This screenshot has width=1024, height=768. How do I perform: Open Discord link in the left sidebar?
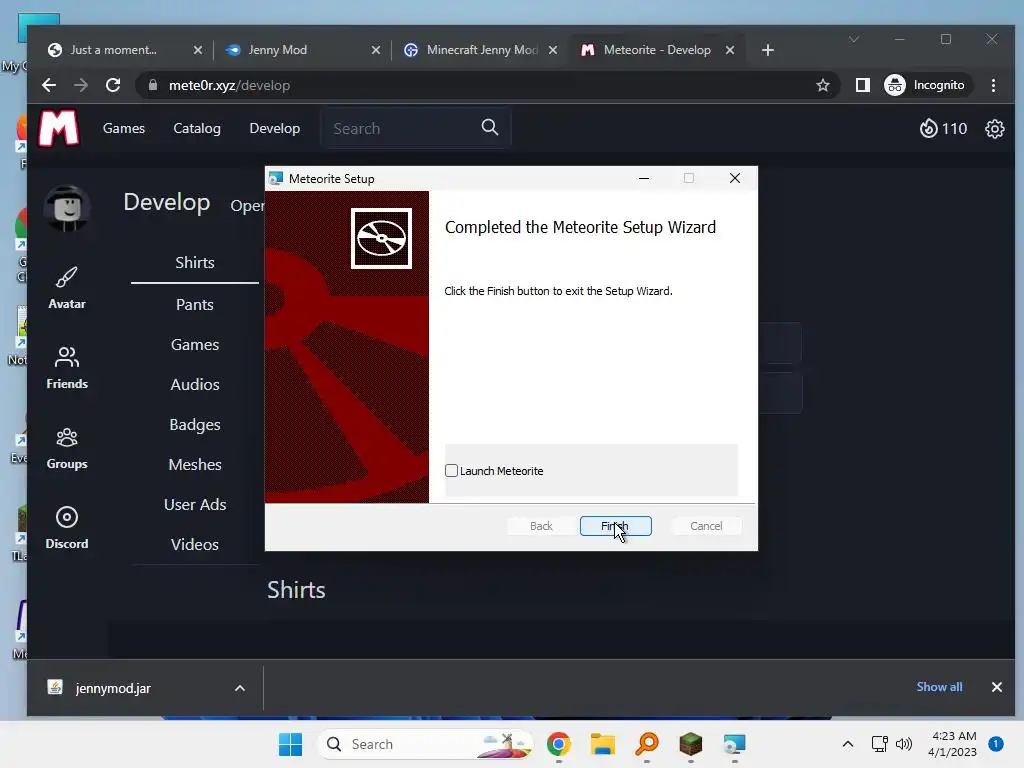(67, 528)
